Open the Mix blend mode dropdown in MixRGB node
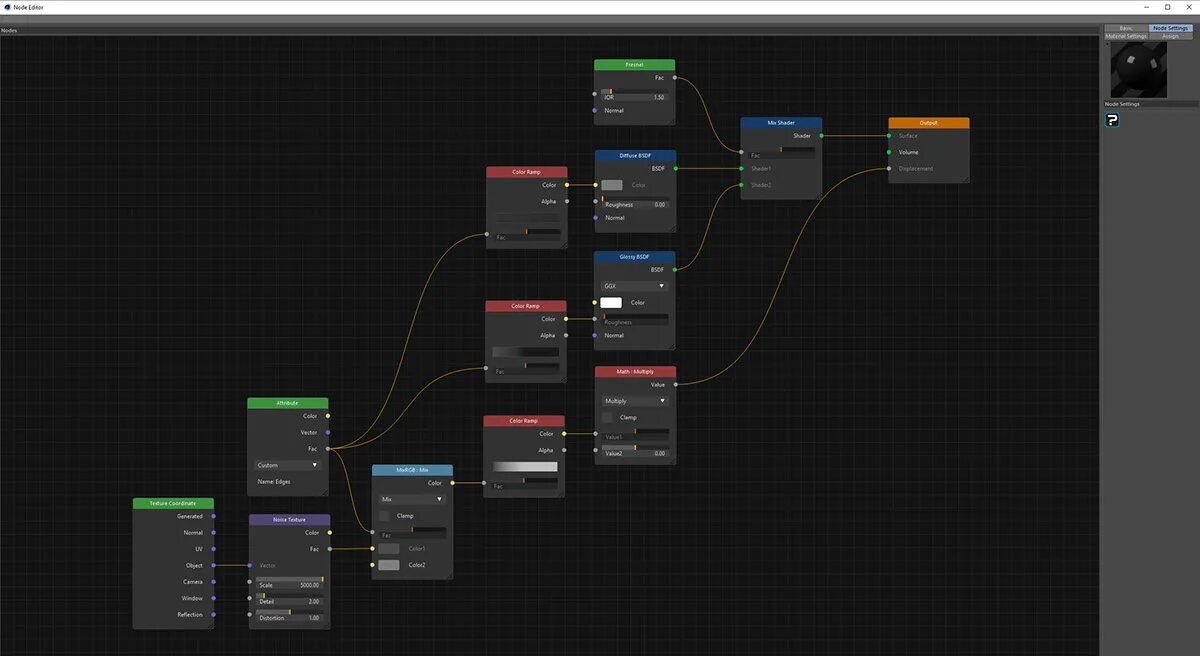The image size is (1200, 656). coord(410,498)
